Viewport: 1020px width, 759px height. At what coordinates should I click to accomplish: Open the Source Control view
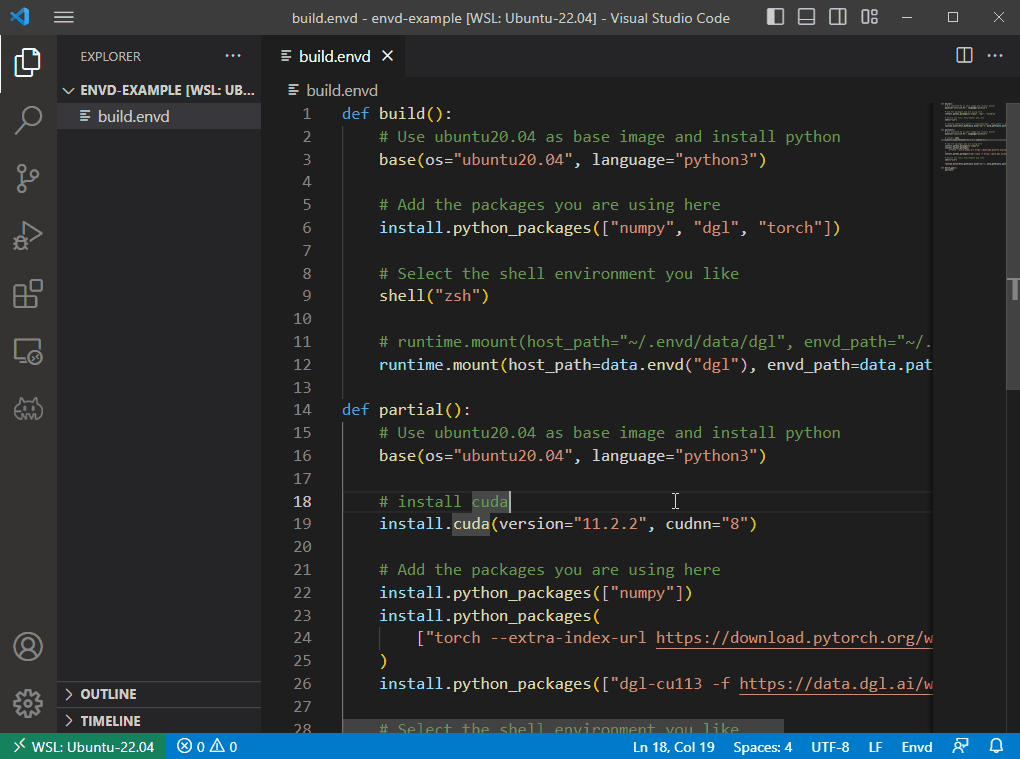27,178
